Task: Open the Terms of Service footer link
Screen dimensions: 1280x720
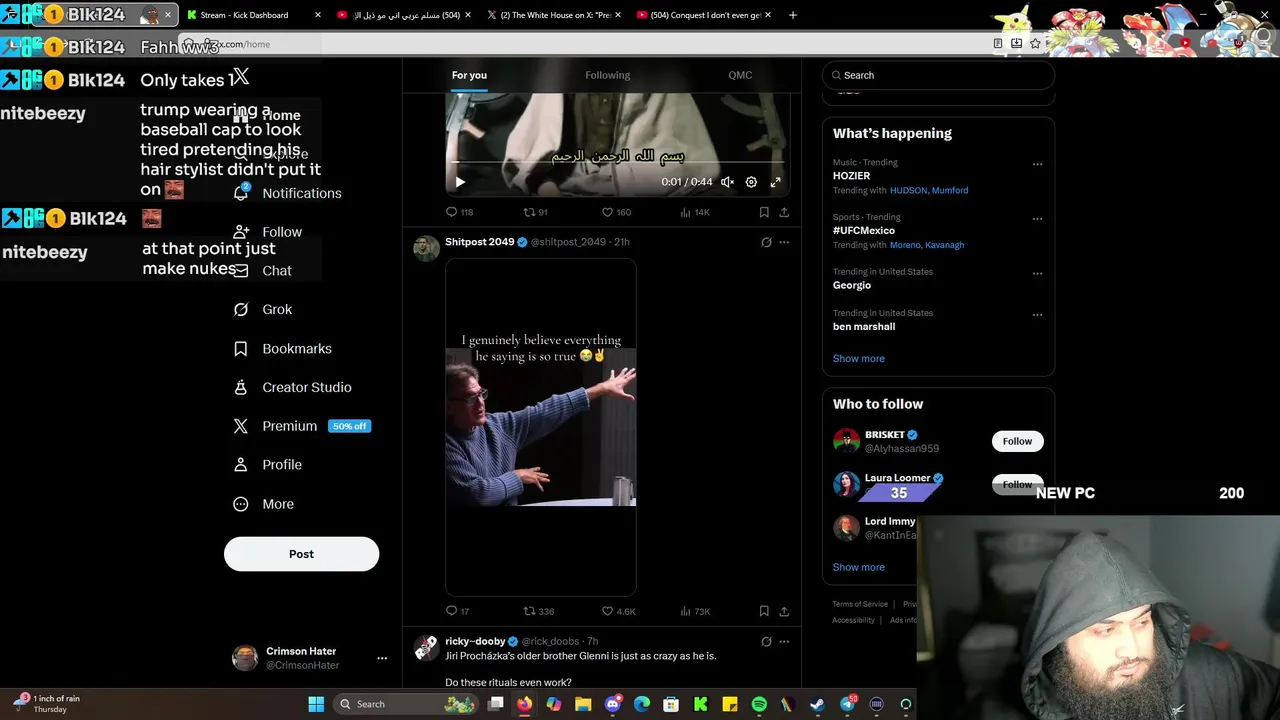Action: tap(860, 604)
